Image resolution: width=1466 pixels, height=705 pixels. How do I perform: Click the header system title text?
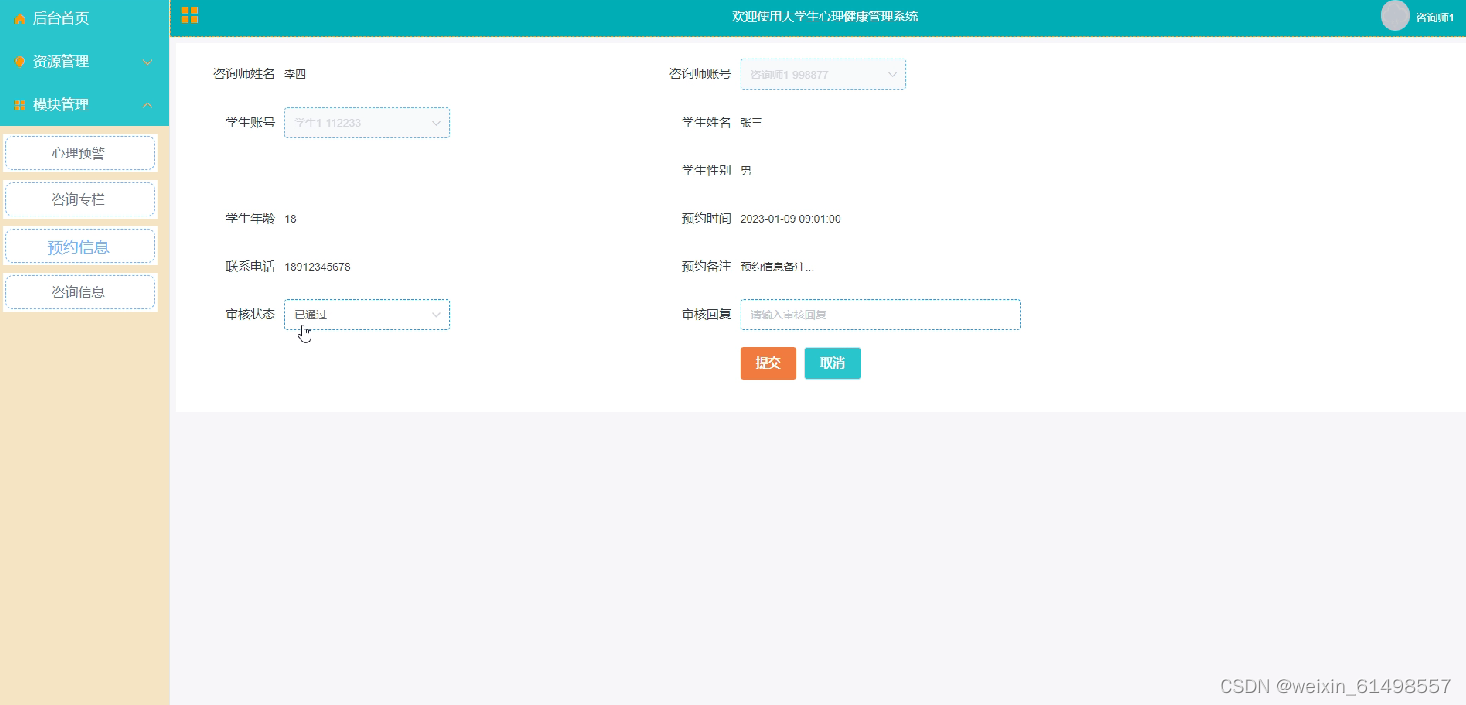click(x=825, y=16)
